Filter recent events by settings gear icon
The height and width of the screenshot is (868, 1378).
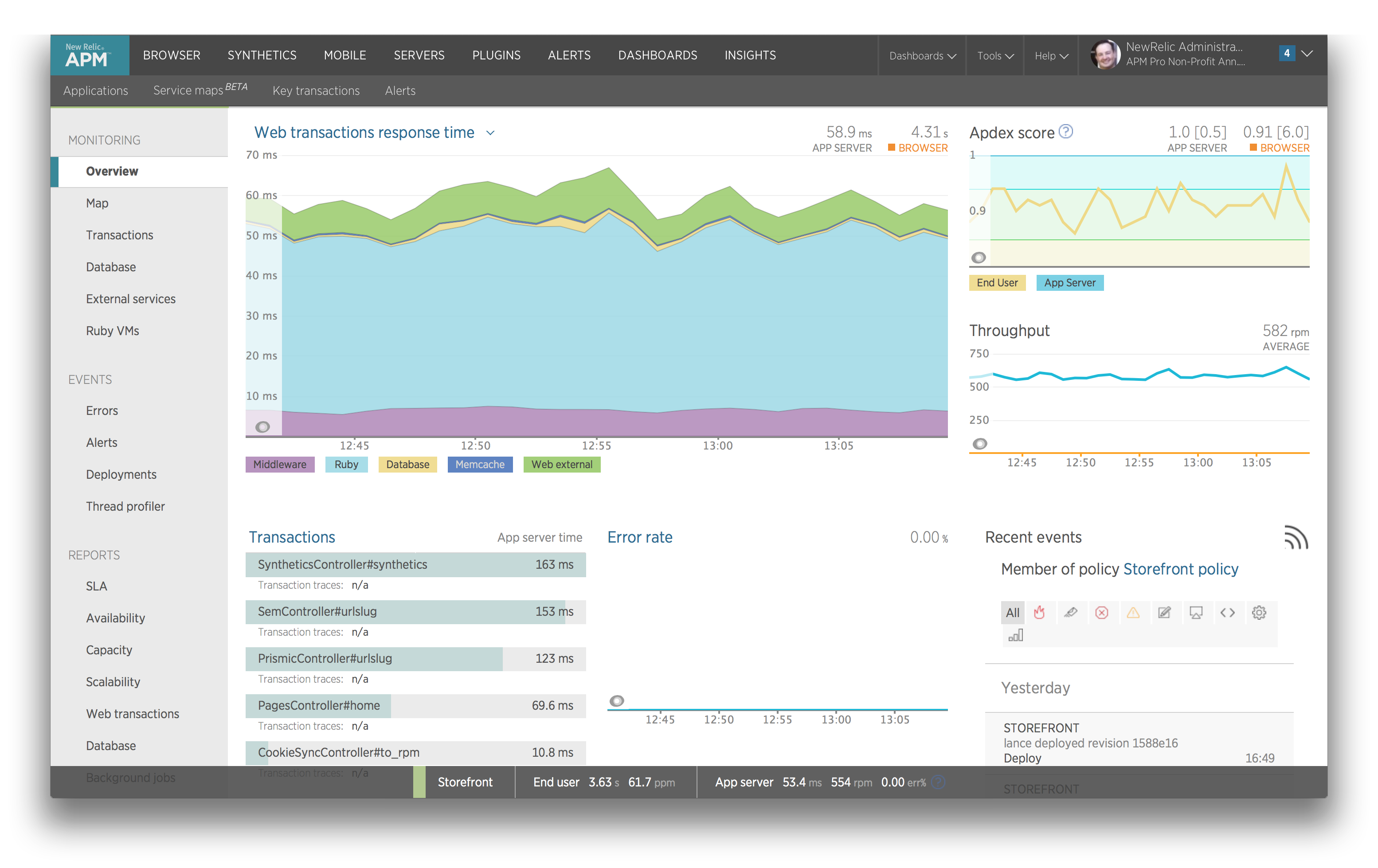[x=1259, y=612]
